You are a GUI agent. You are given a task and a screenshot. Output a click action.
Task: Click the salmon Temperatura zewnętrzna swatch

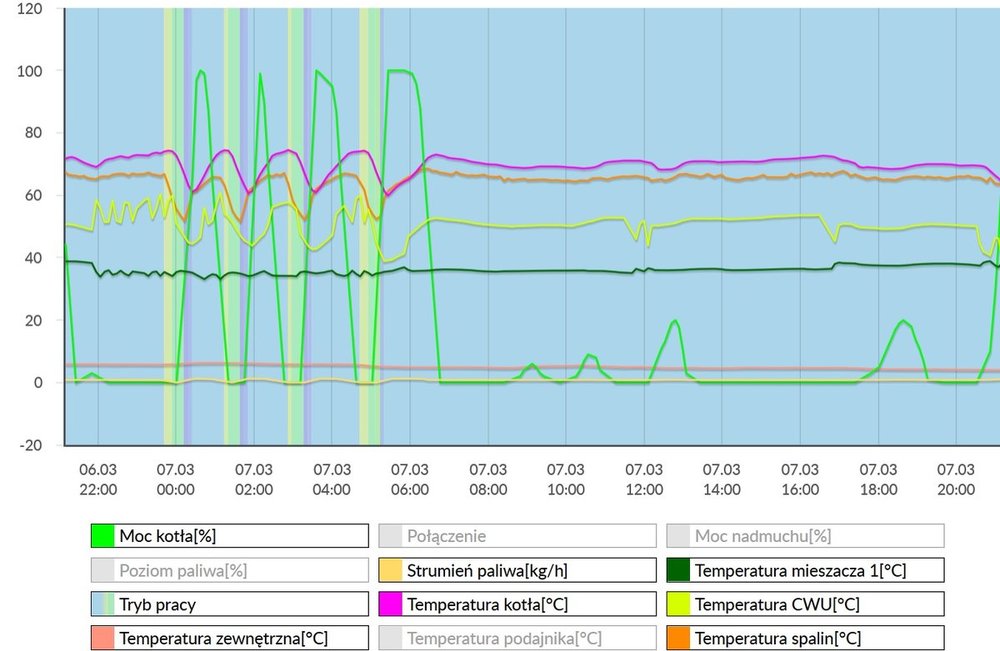pos(103,638)
